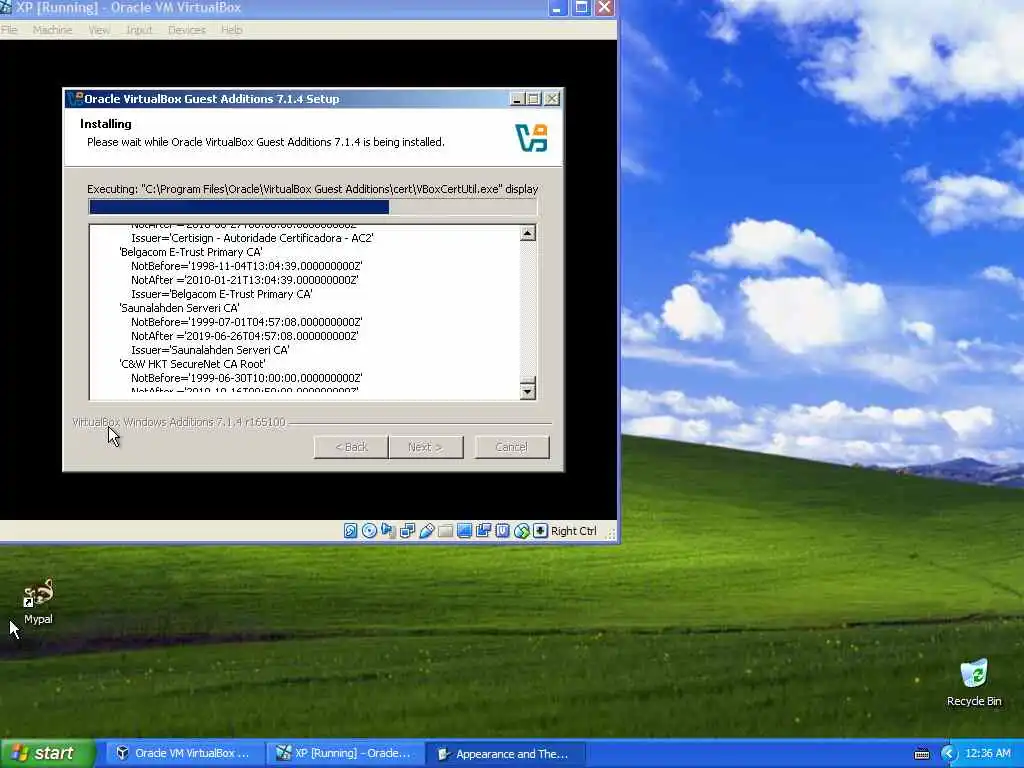The image size is (1024, 768).
Task: Switch to XP [Running] taskbar button
Action: pyautogui.click(x=345, y=754)
